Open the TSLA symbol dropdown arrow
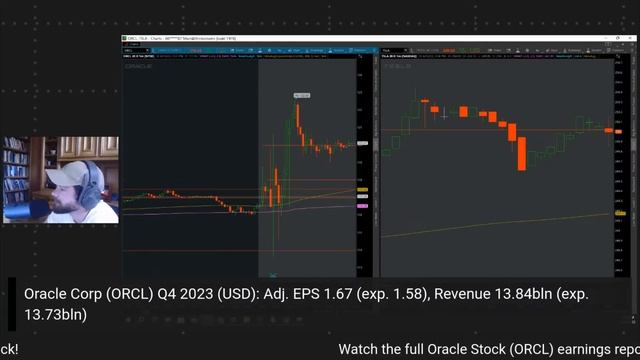The width and height of the screenshot is (640, 360). 406,50
